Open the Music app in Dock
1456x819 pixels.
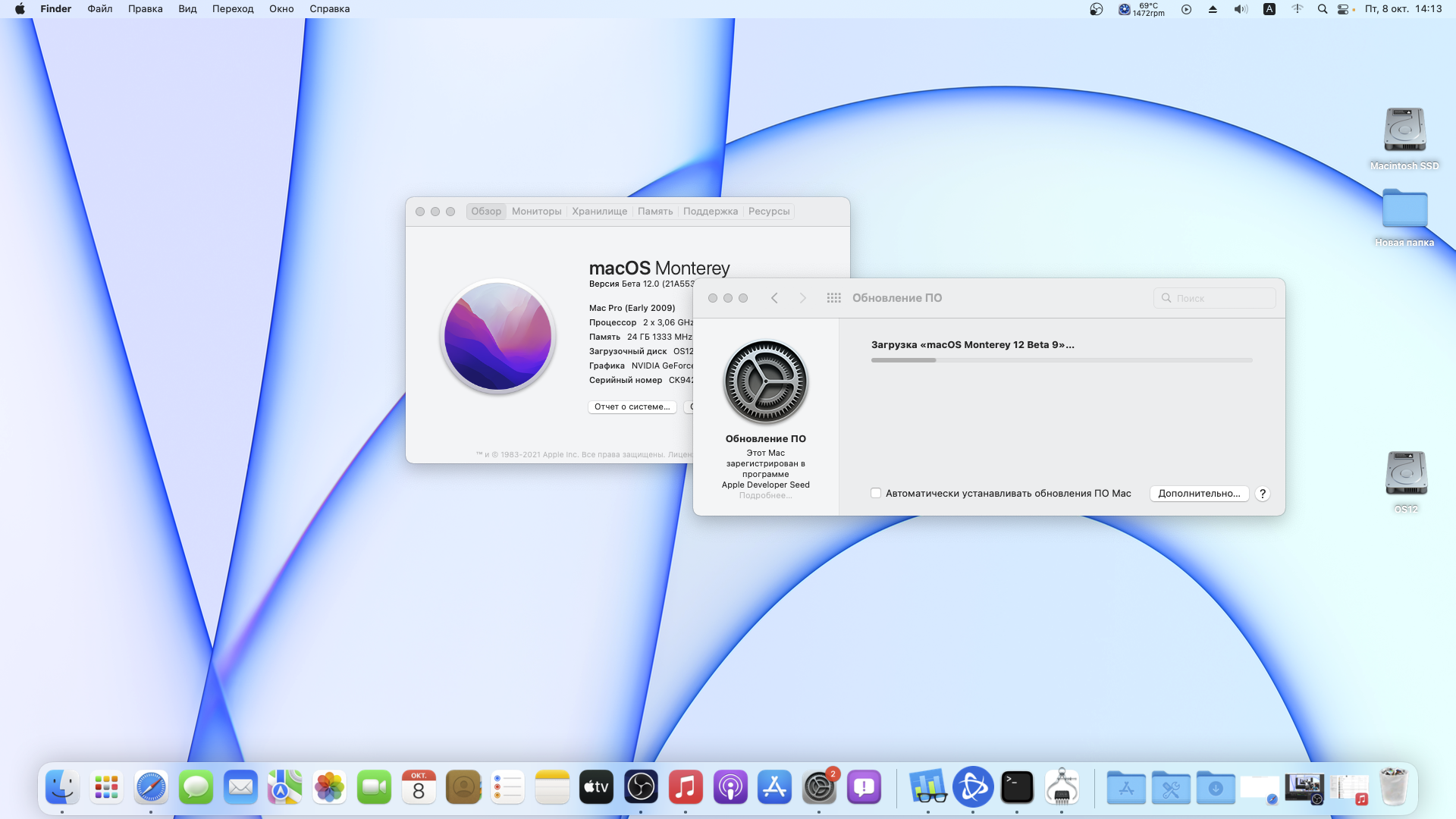[x=686, y=787]
